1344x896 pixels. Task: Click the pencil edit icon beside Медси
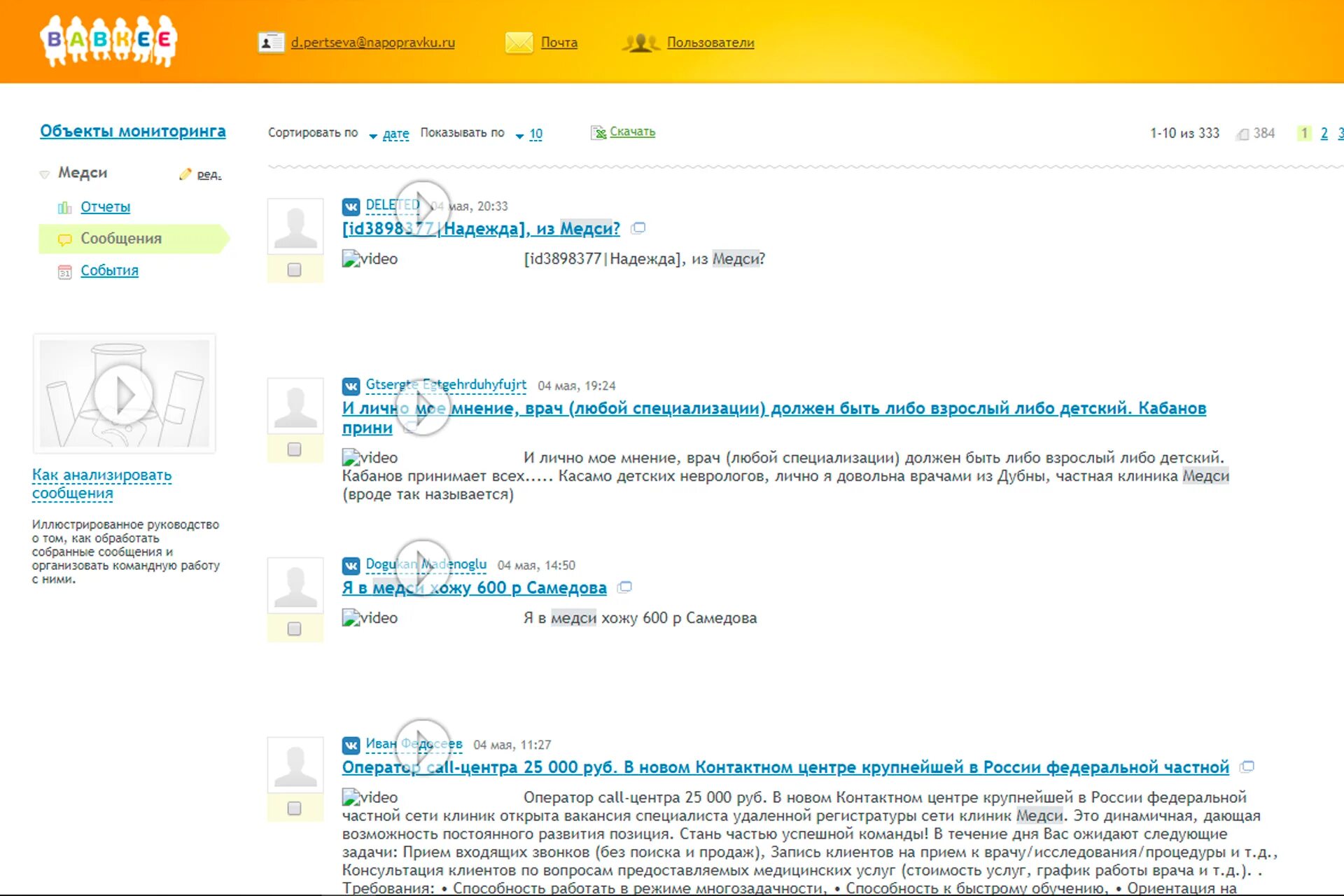pos(185,174)
